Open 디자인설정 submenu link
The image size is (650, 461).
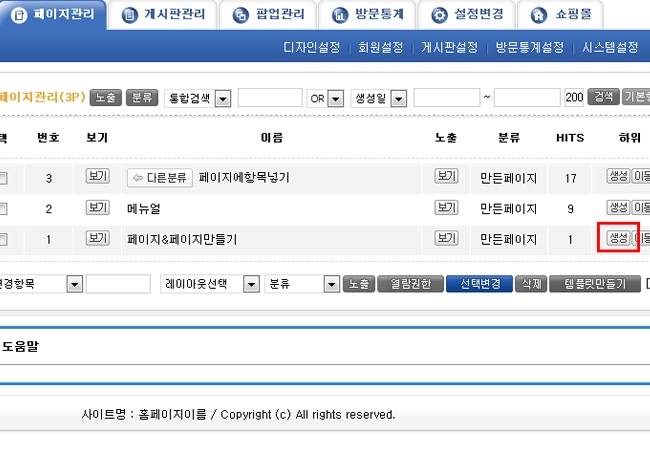(x=312, y=47)
